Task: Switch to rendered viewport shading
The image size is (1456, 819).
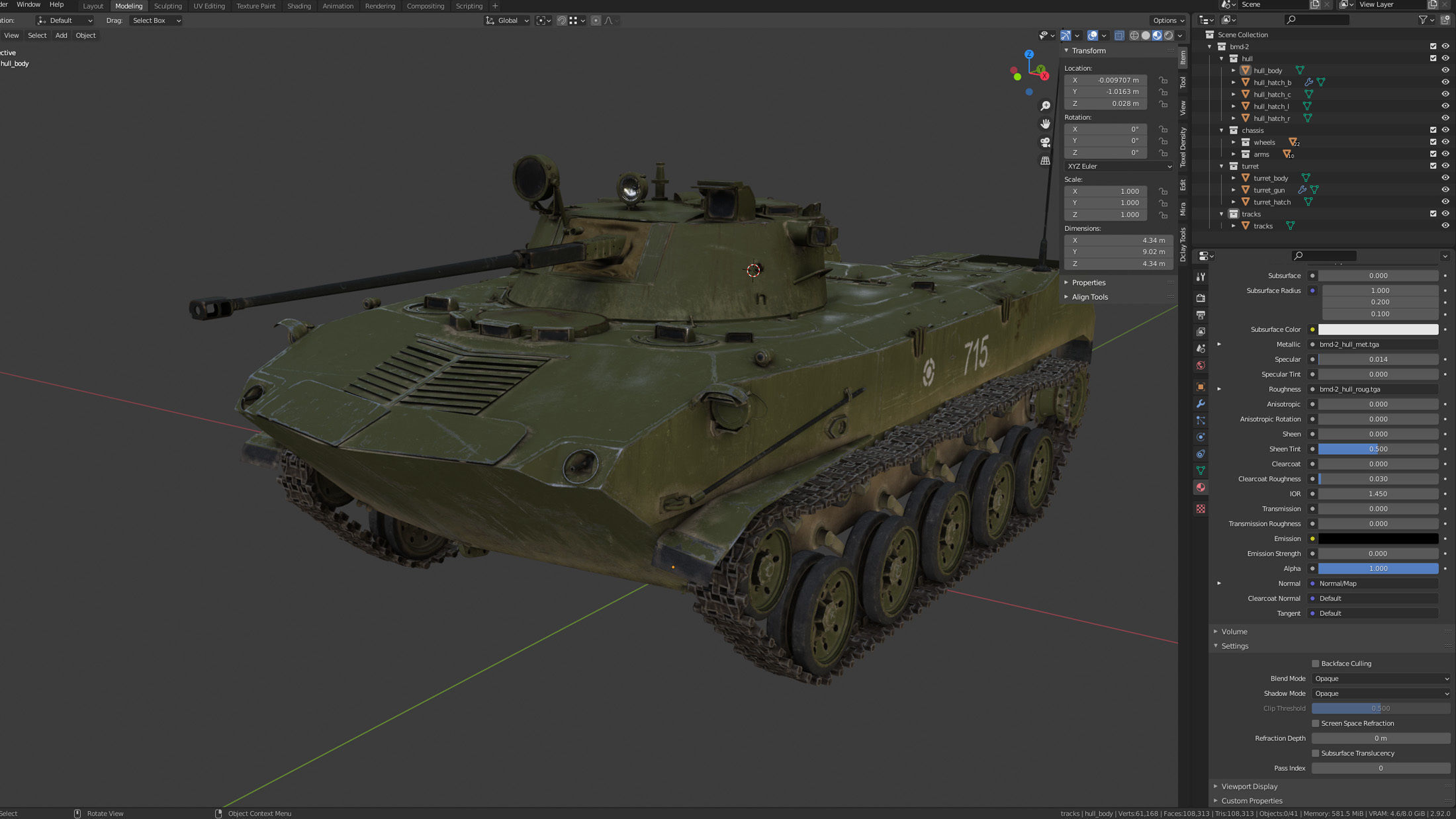Action: click(x=1169, y=36)
